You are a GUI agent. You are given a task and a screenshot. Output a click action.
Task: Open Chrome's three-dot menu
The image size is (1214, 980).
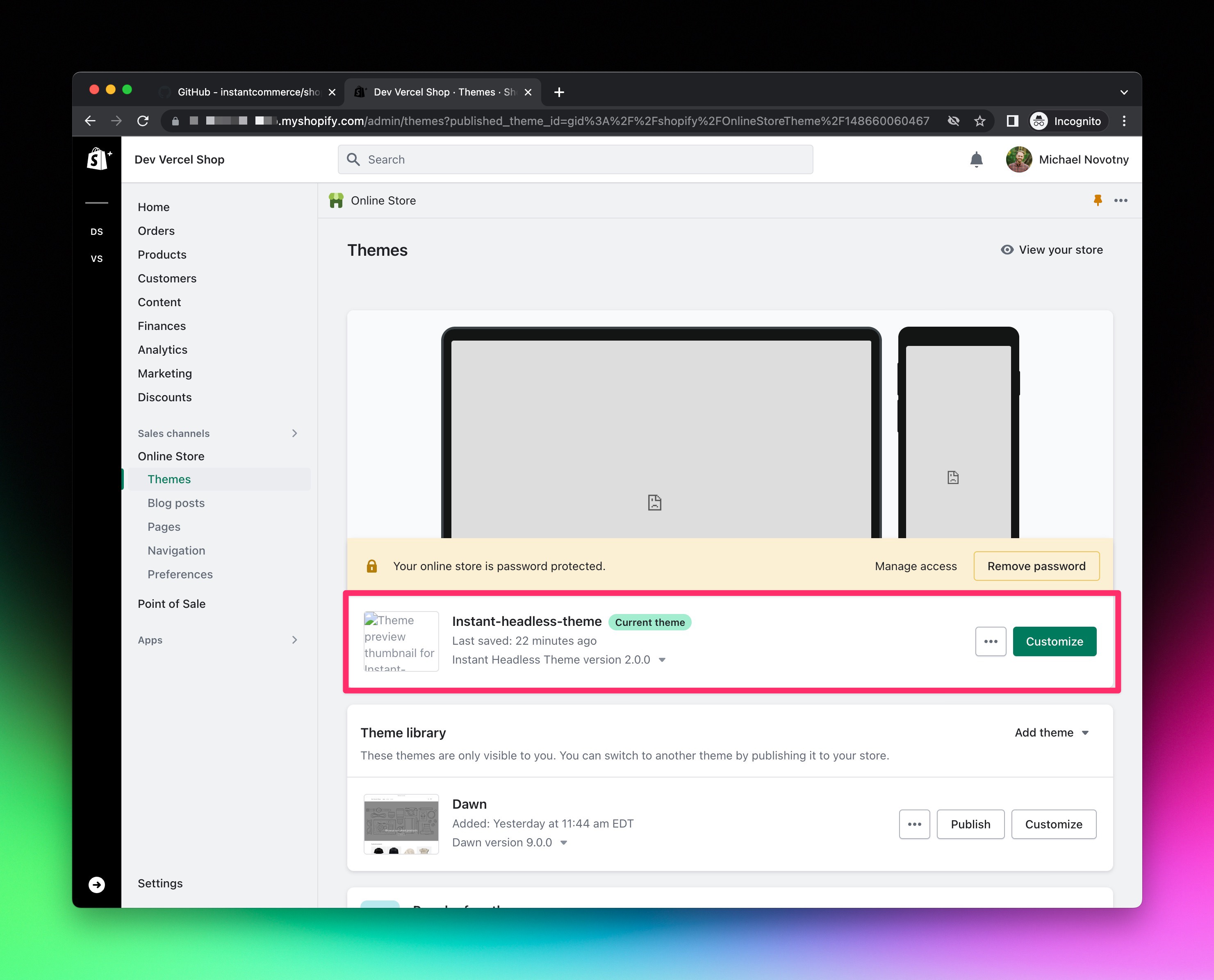click(x=1124, y=121)
